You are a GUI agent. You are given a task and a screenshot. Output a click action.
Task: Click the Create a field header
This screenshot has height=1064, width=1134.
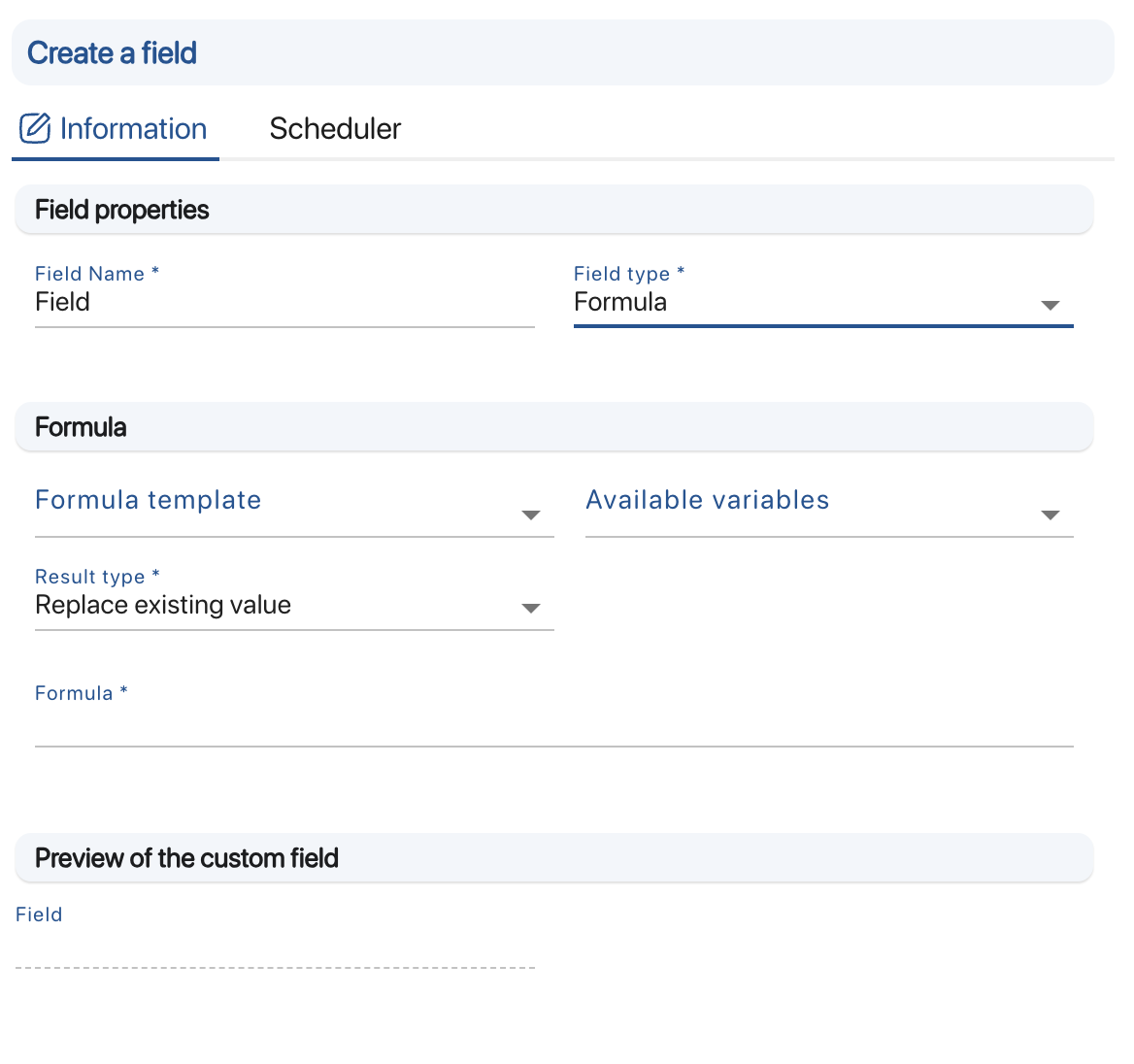click(111, 52)
